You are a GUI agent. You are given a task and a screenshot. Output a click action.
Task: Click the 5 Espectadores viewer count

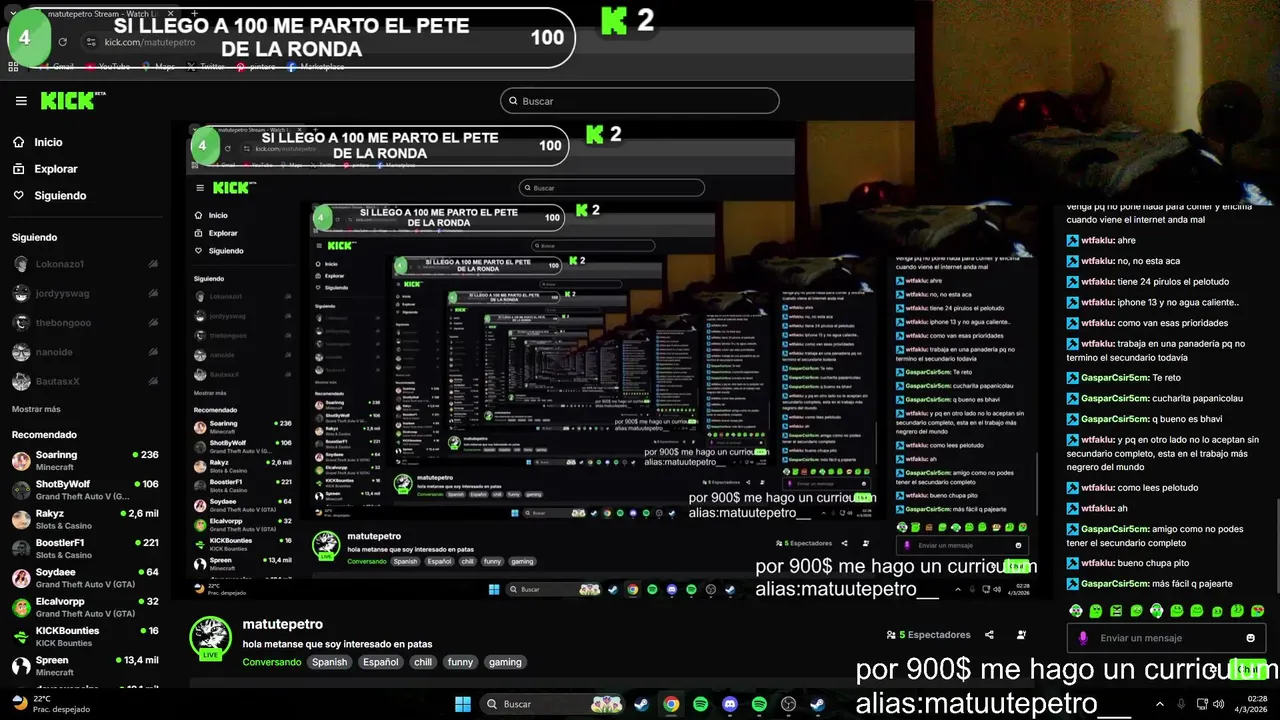(928, 635)
